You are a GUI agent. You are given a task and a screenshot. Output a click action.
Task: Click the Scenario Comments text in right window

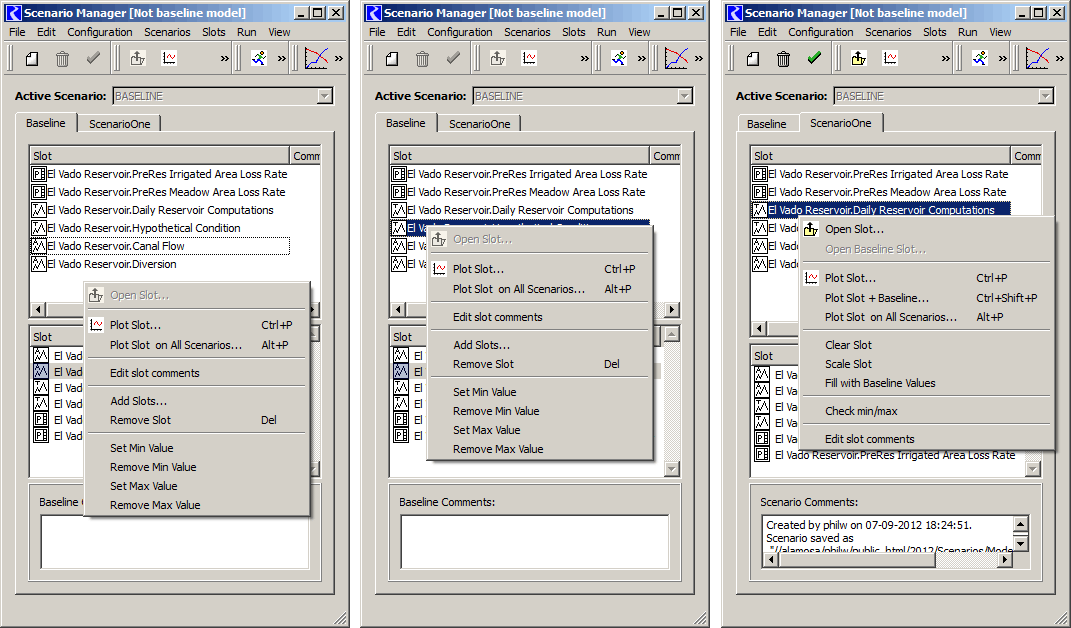tap(888, 538)
